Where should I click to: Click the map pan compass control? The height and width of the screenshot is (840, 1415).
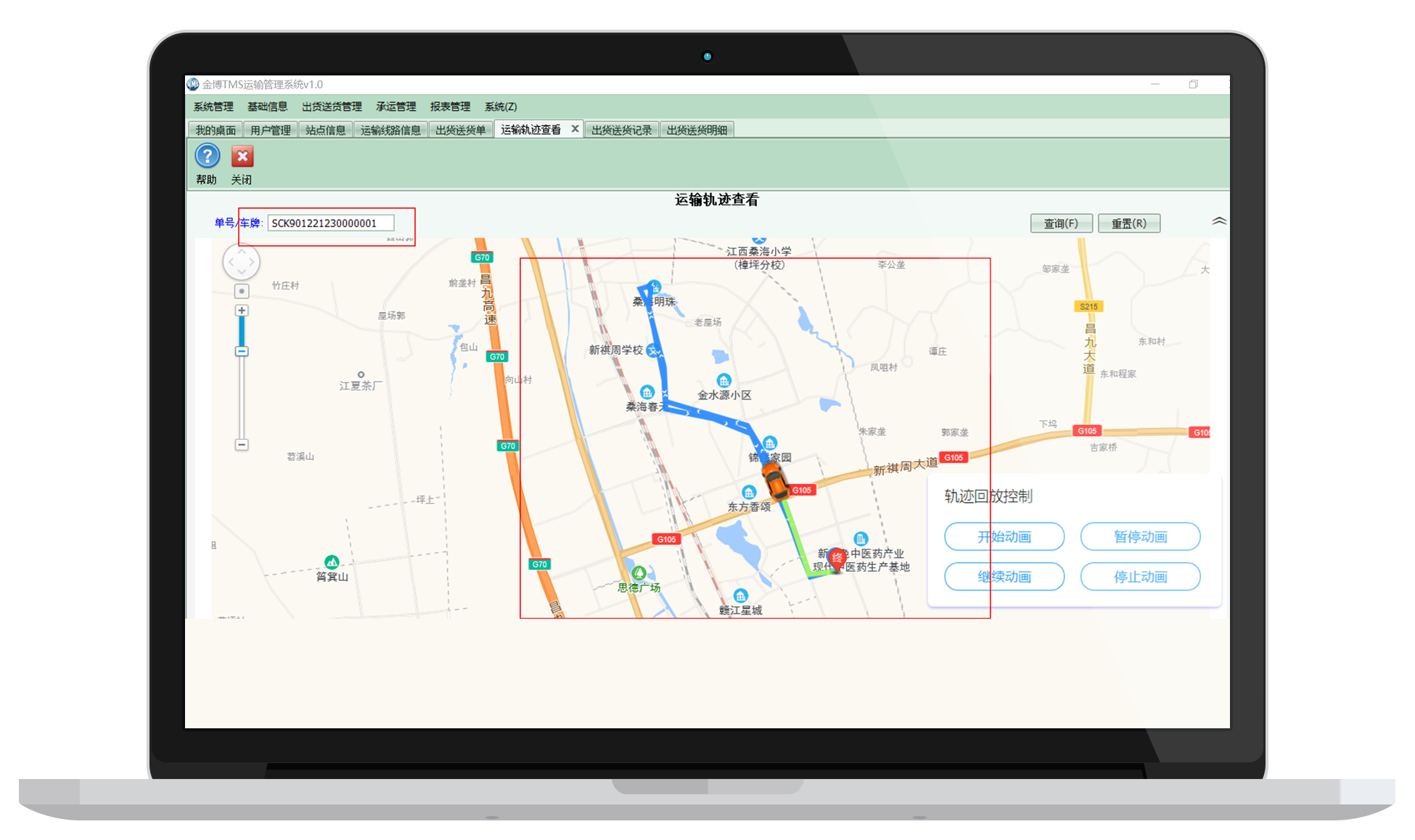tap(241, 262)
